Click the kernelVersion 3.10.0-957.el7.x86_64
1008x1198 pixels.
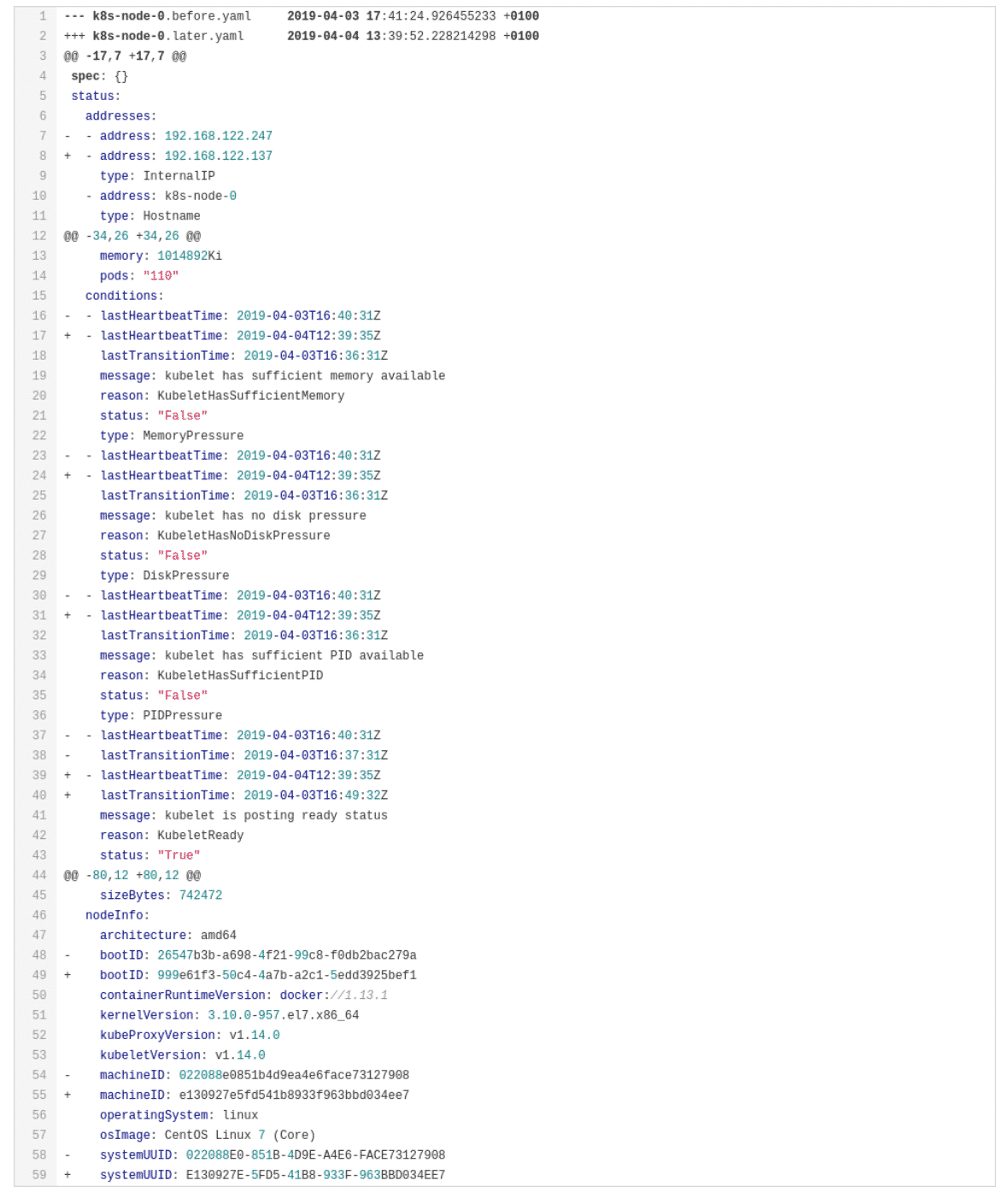click(x=284, y=1015)
